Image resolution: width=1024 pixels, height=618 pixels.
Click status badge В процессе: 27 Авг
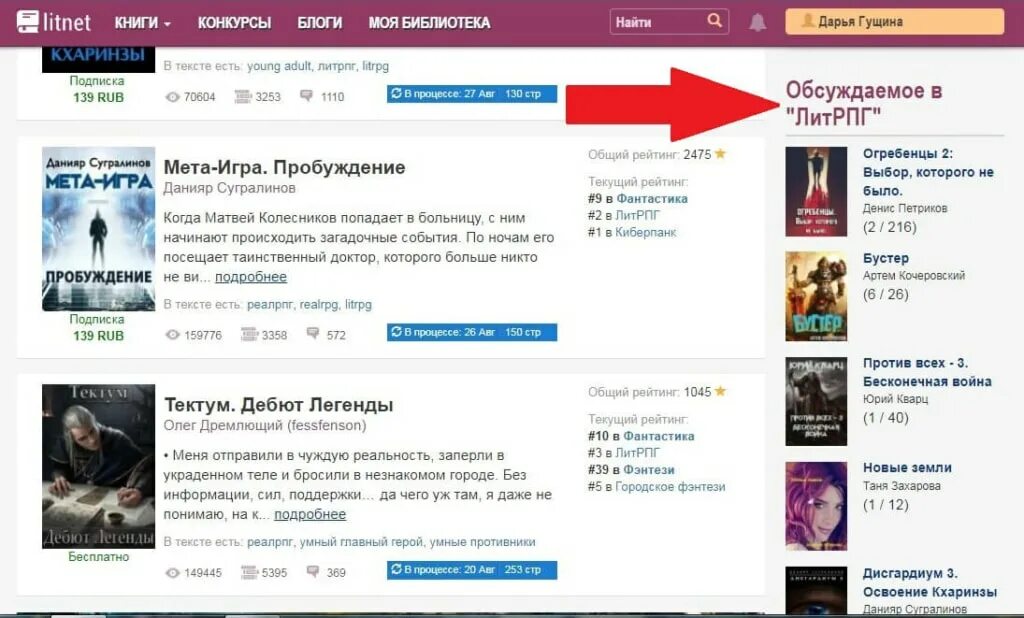(x=472, y=94)
